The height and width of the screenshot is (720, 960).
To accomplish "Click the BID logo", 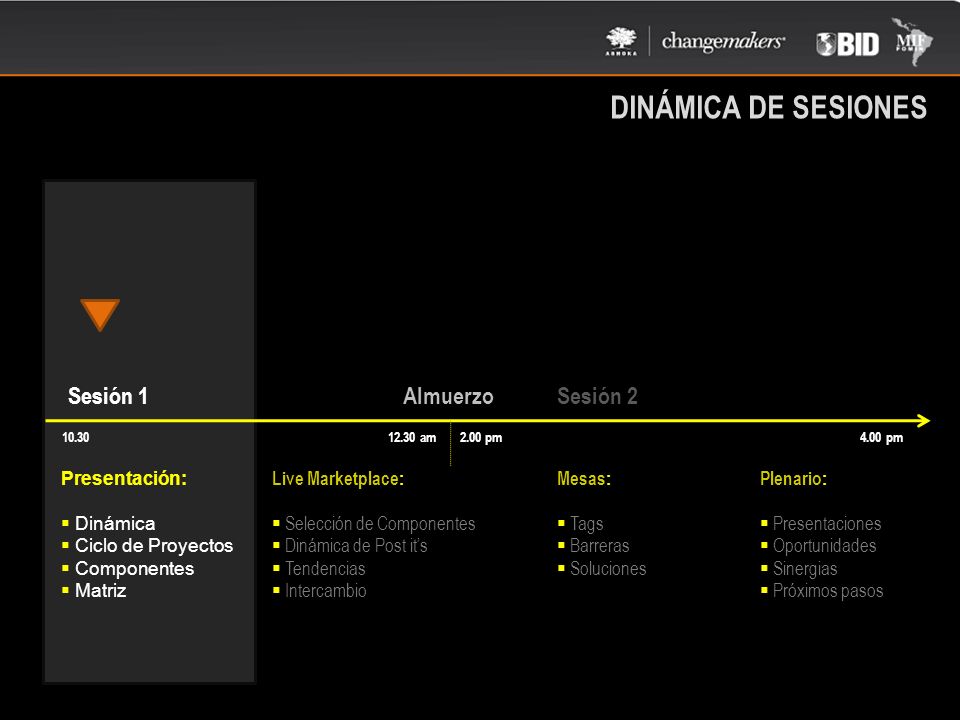I will click(x=847, y=44).
